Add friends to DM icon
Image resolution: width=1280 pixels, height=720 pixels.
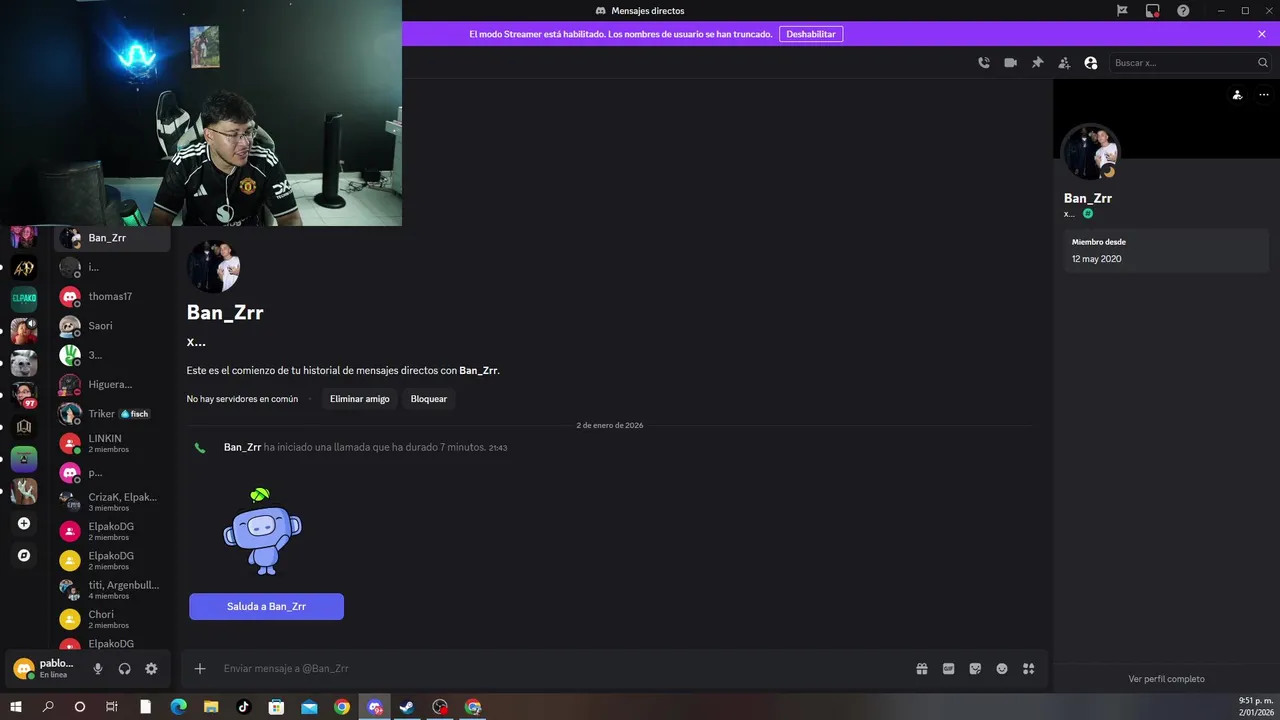pos(1064,63)
